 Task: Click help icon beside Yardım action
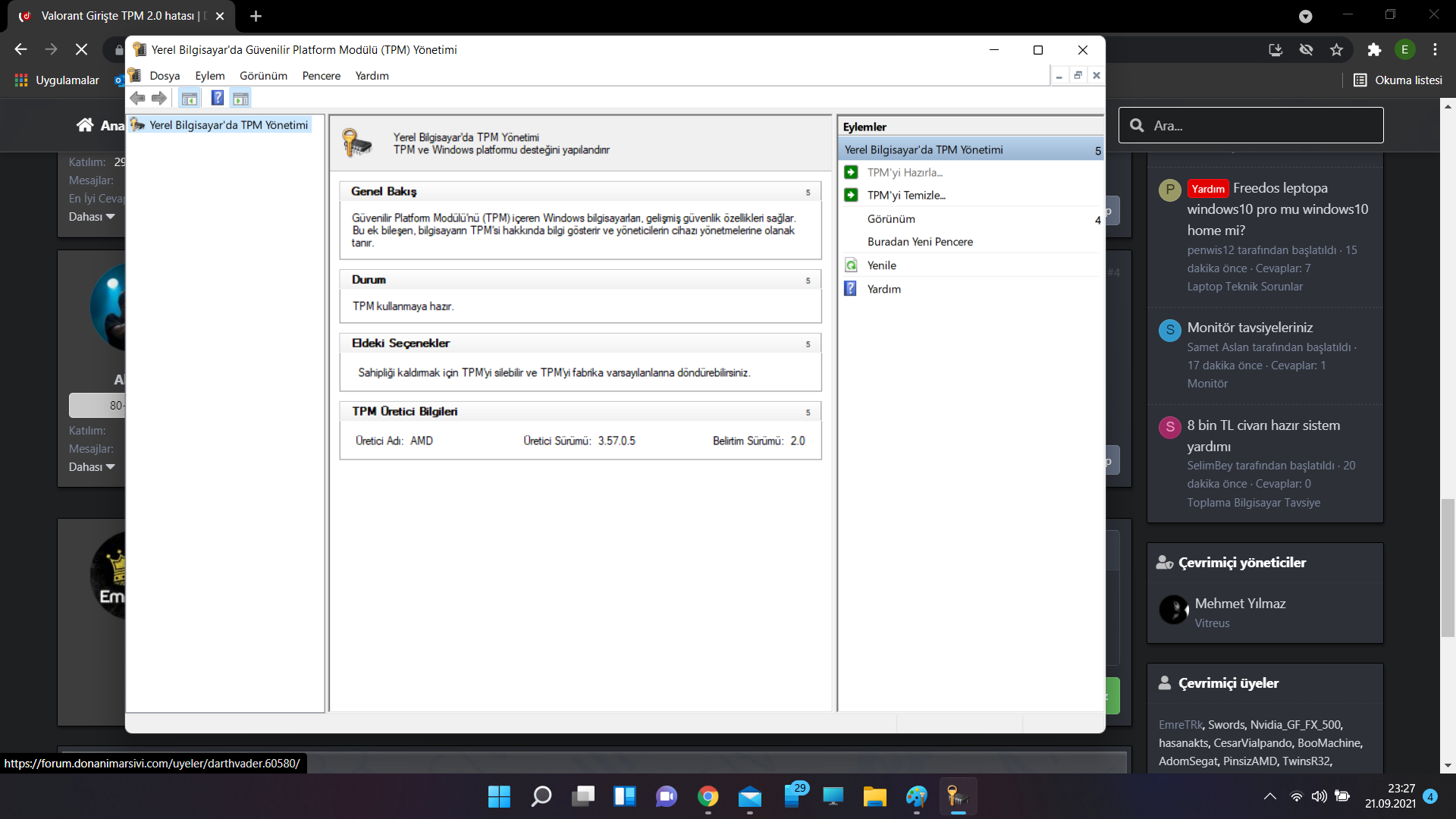(x=851, y=289)
